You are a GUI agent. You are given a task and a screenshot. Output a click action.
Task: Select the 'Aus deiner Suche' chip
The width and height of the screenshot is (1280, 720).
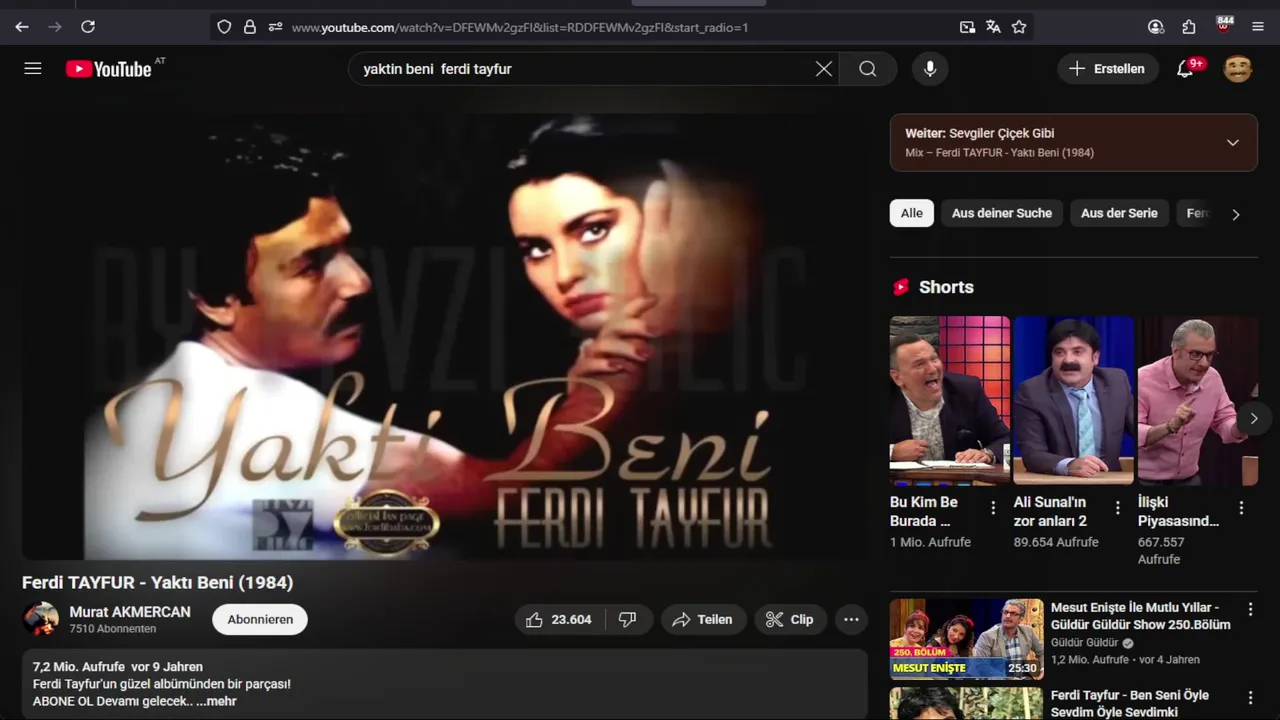pyautogui.click(x=1002, y=213)
